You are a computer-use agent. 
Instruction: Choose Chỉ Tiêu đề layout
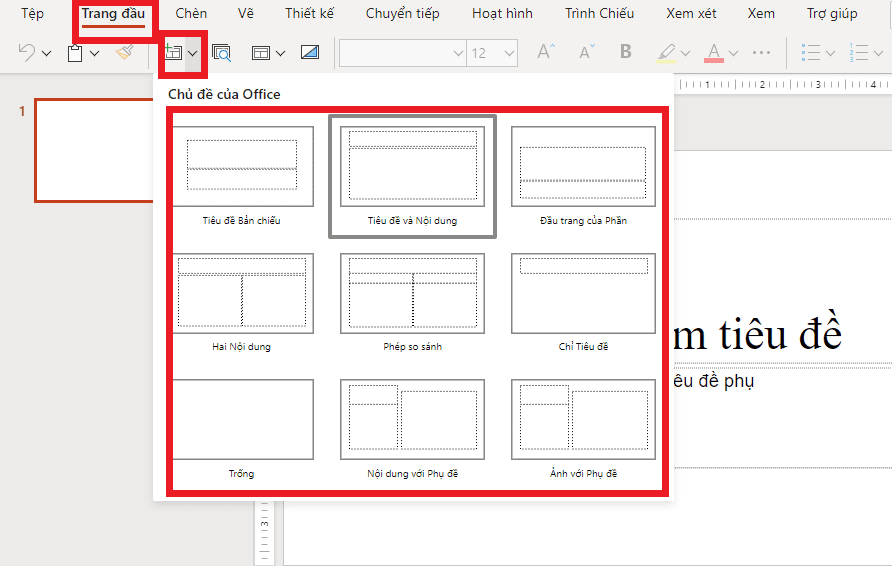pyautogui.click(x=583, y=303)
